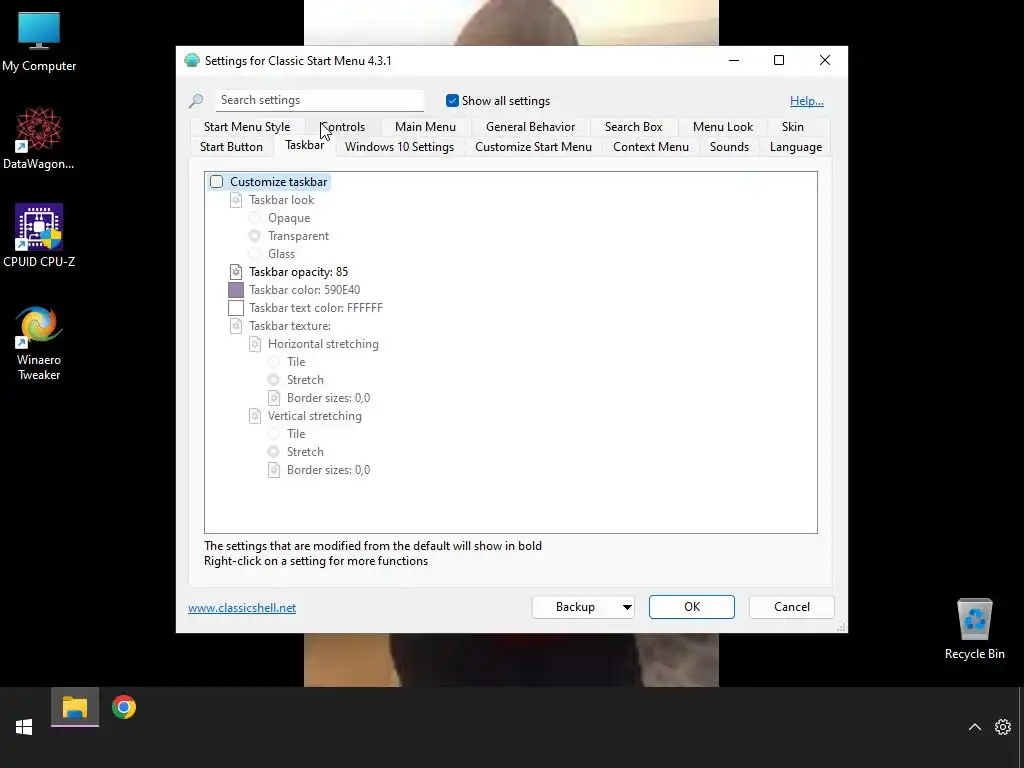Select Stretch under Vertical stretching

274,452
